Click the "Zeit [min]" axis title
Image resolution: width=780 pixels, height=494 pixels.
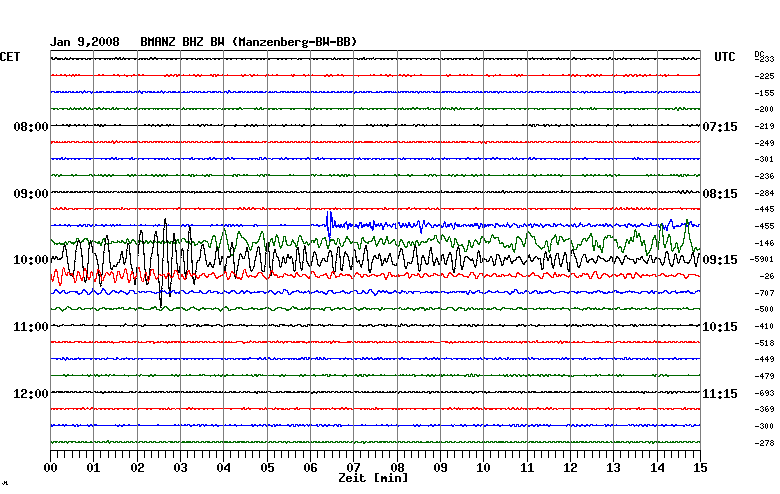[x=373, y=478]
